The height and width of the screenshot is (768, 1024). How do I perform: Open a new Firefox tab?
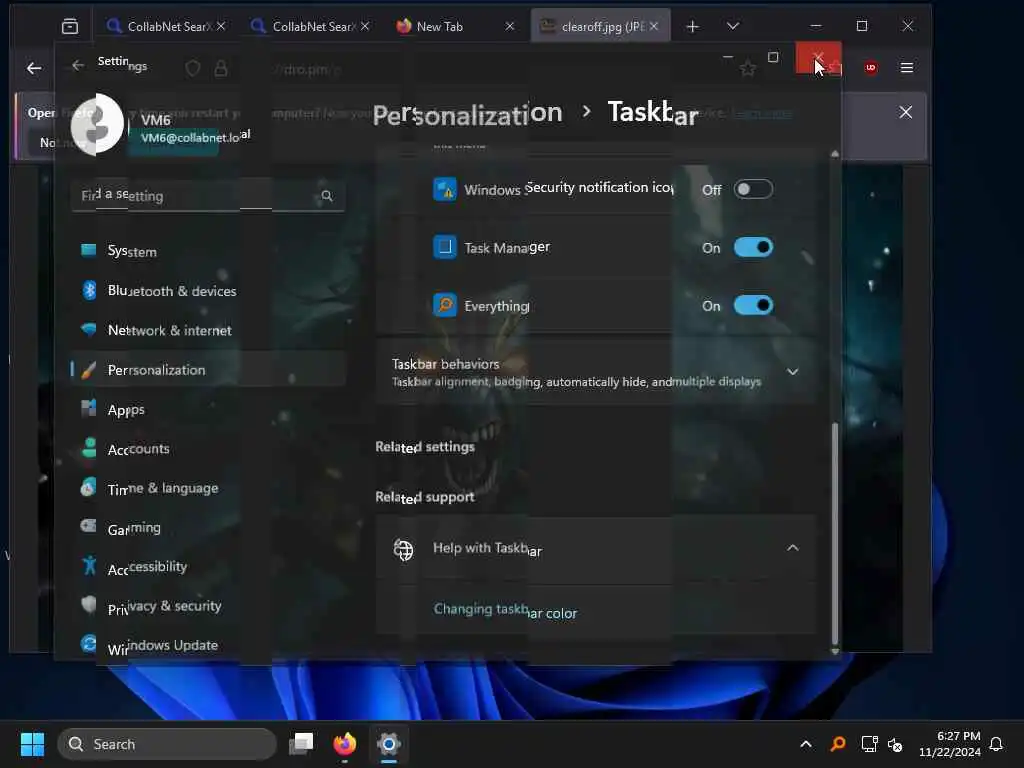(693, 26)
